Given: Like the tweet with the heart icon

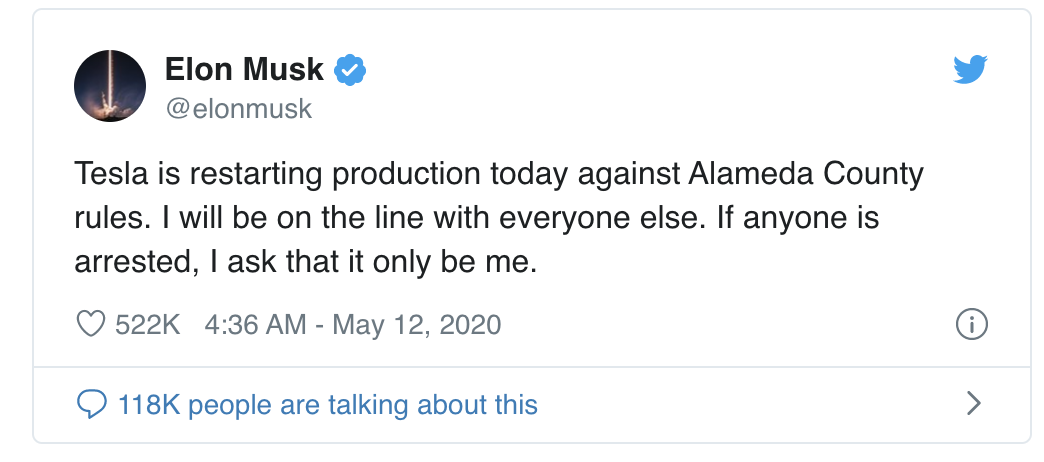Looking at the screenshot, I should pyautogui.click(x=91, y=325).
